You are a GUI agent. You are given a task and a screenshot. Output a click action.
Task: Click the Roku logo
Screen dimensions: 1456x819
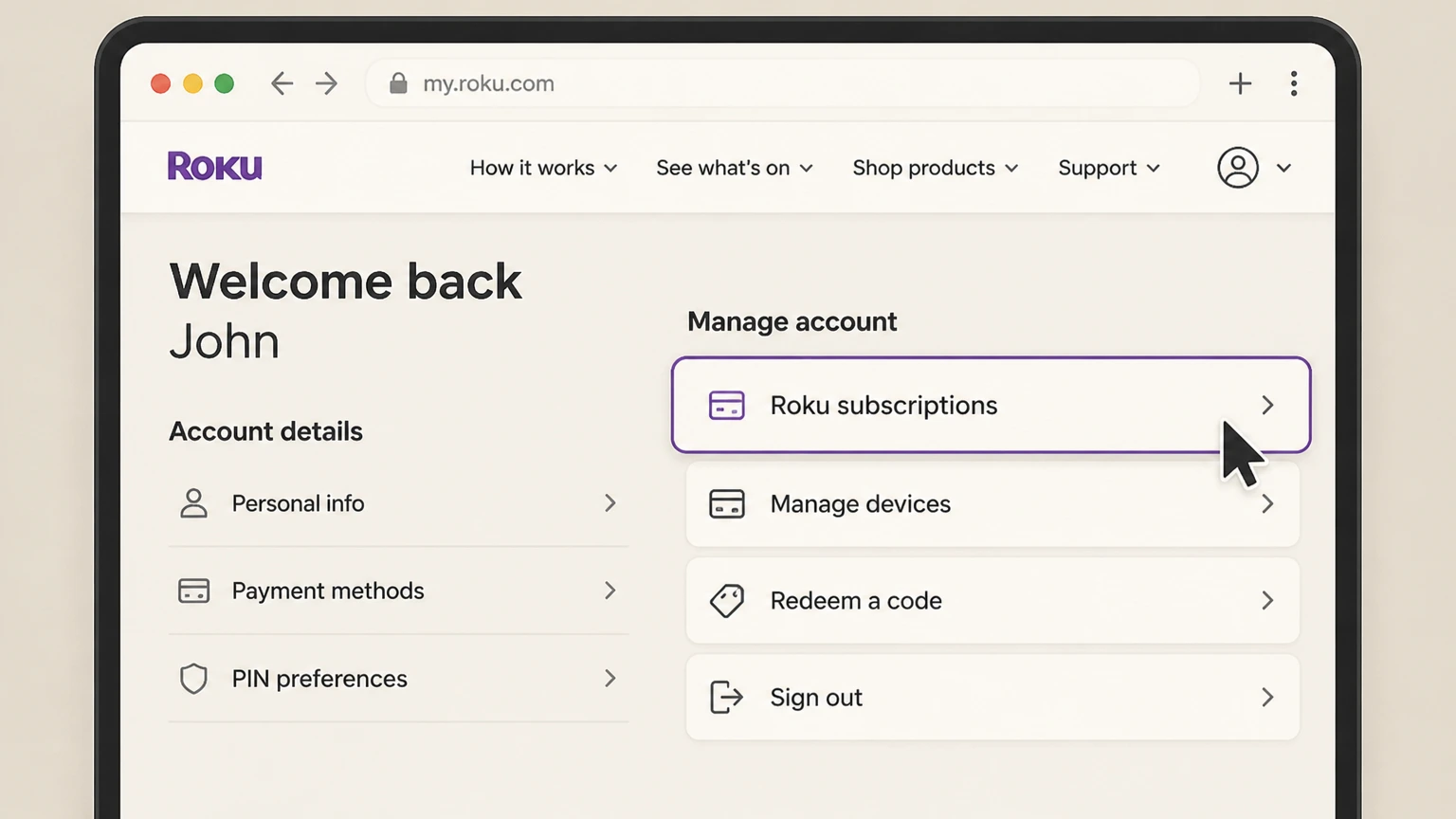point(215,166)
